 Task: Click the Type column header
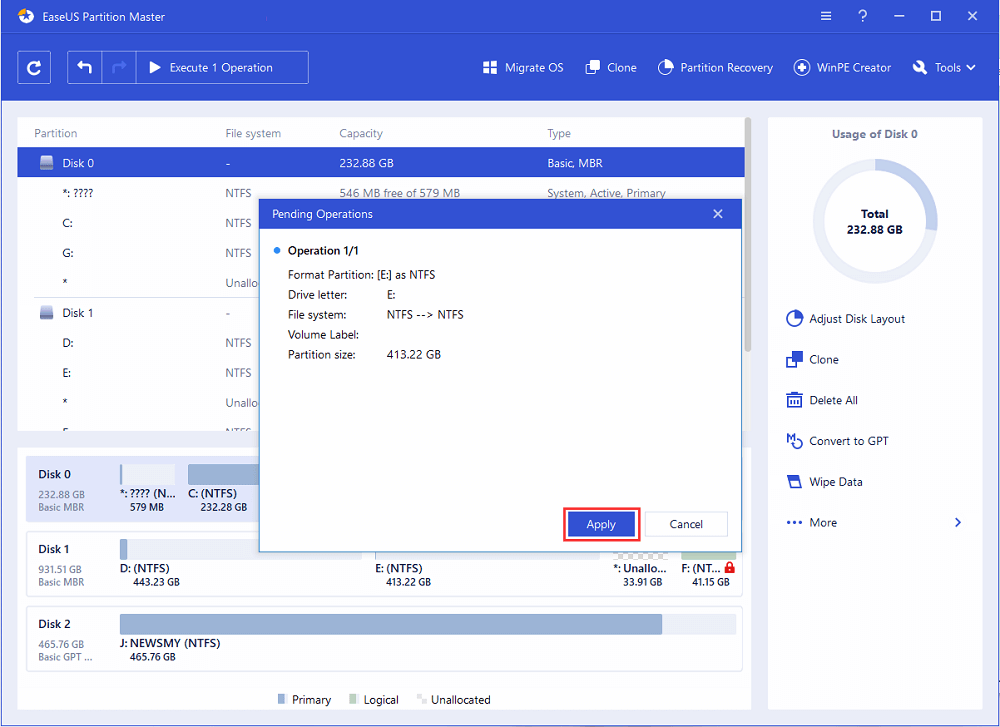coord(559,133)
